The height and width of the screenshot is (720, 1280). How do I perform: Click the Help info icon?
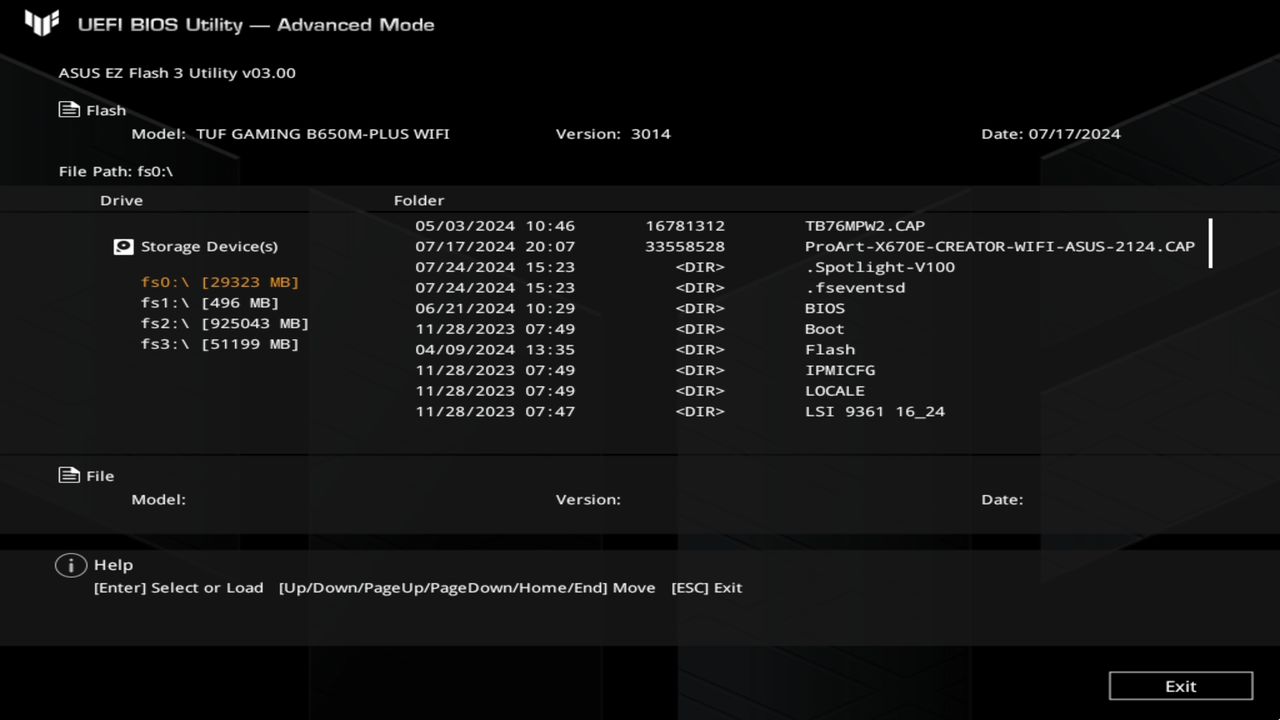point(70,565)
